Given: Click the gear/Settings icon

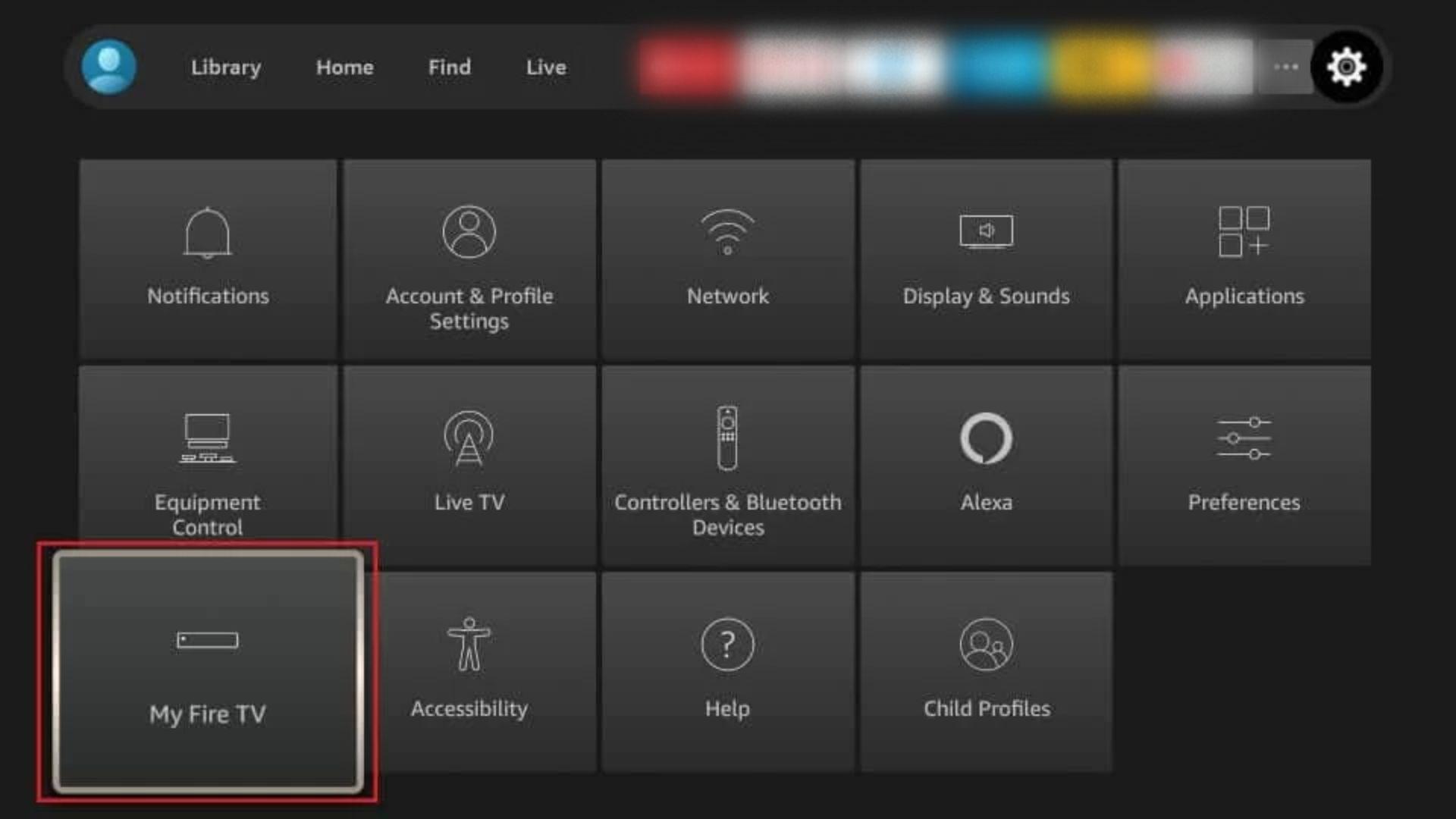Looking at the screenshot, I should coord(1346,66).
